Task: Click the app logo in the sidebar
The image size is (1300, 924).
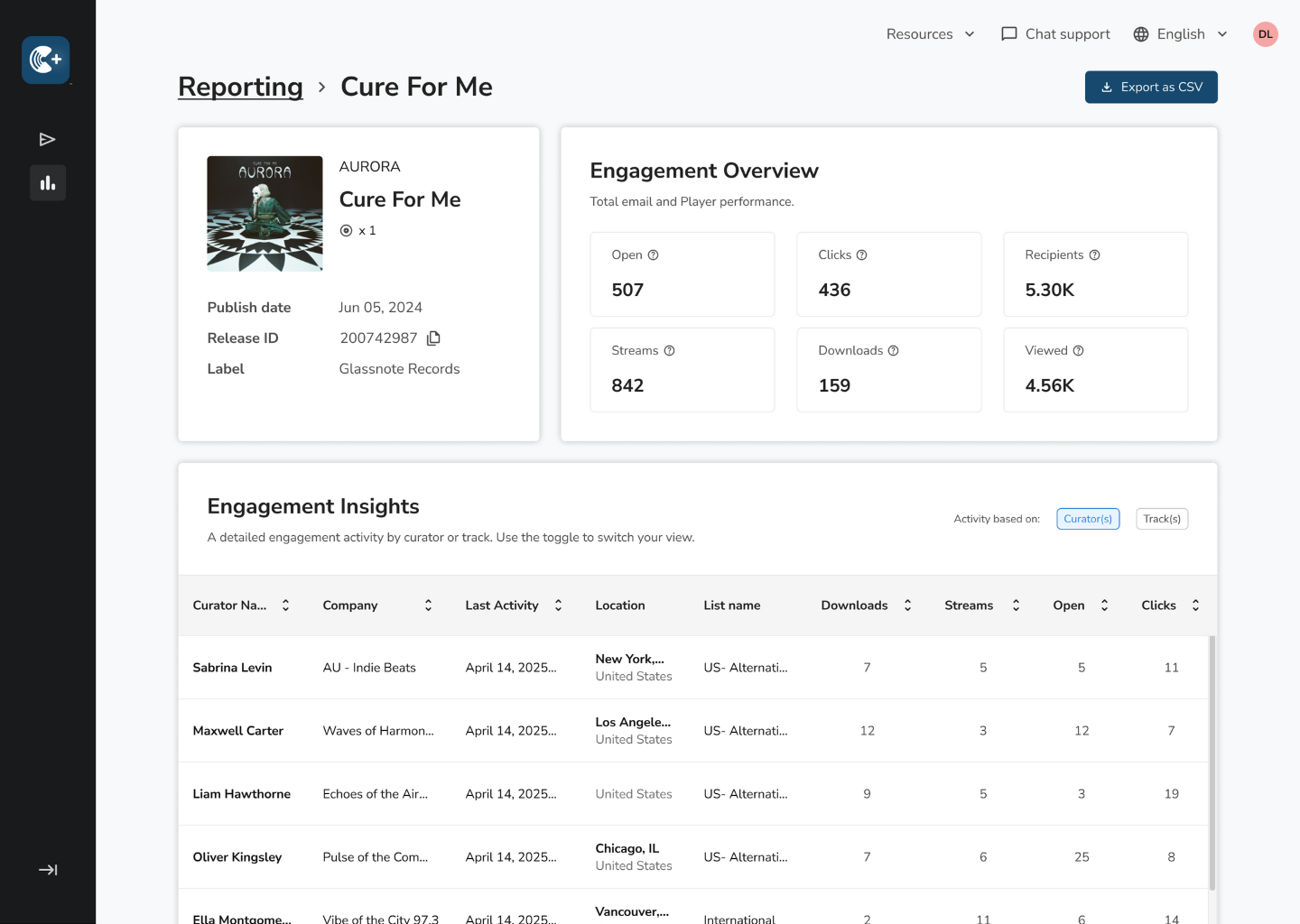Action: pyautogui.click(x=46, y=60)
